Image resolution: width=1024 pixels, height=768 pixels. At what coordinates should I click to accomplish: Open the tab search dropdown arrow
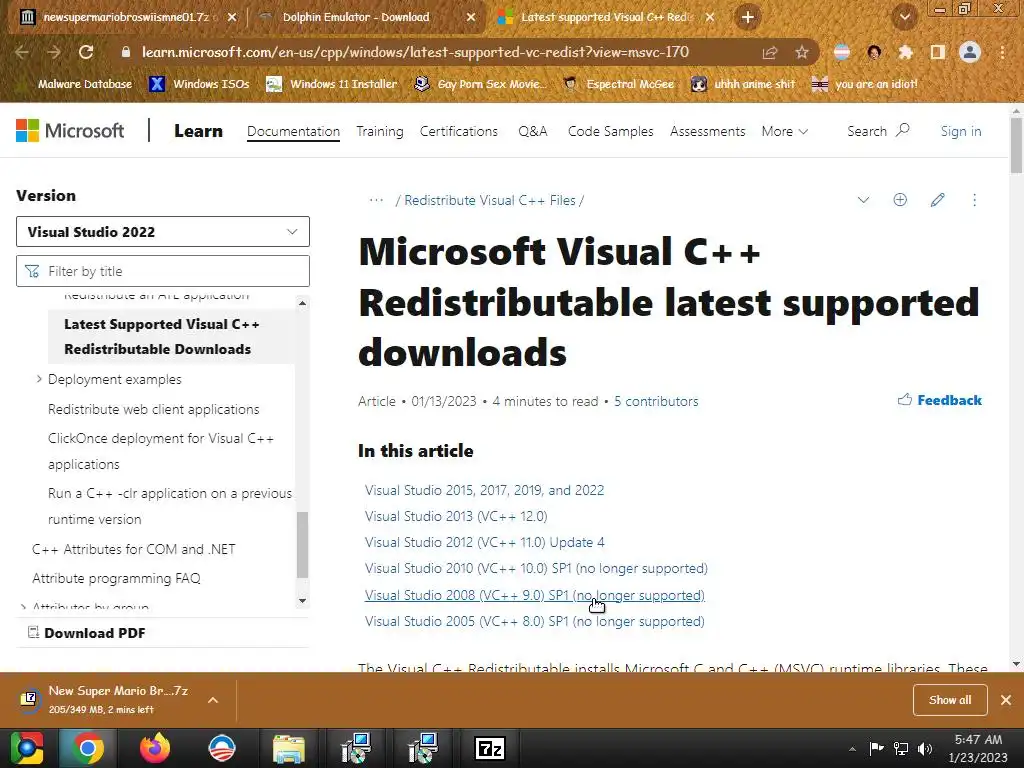(x=905, y=18)
